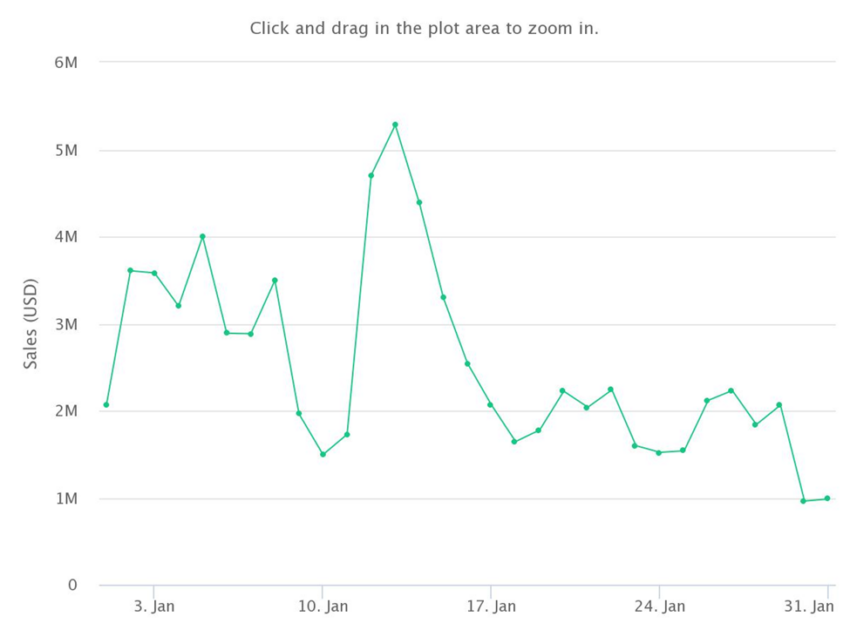Click the chart subtitle about zooming in
Screen dimensions: 850x637
424,28
